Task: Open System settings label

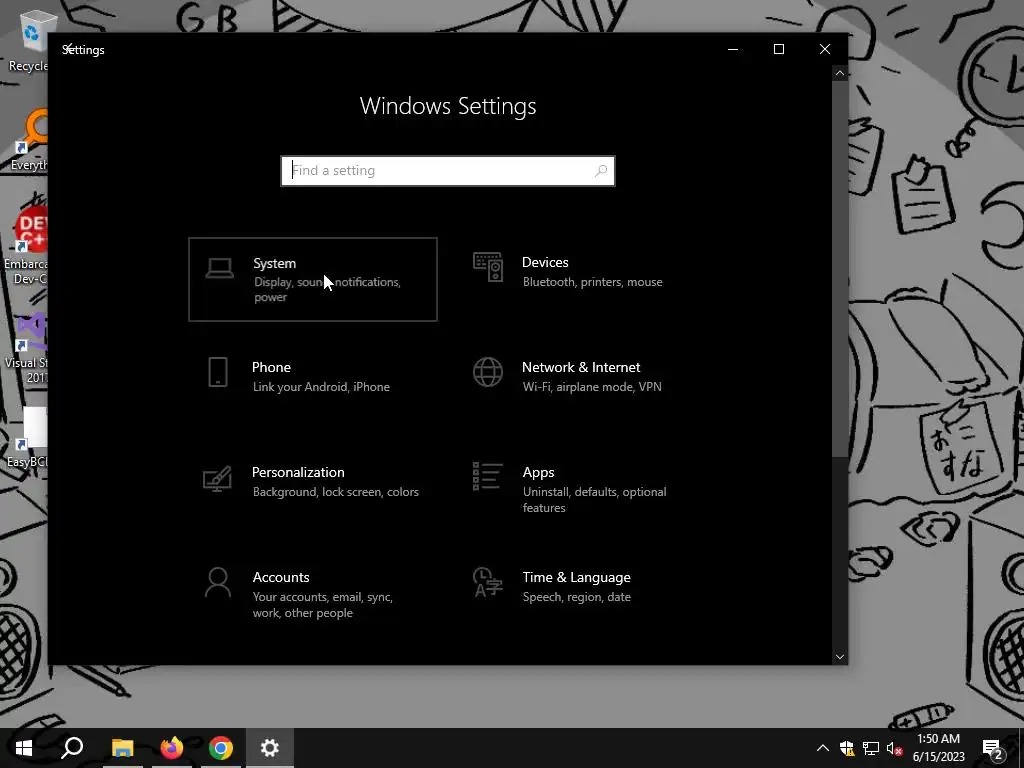Action: pos(274,263)
